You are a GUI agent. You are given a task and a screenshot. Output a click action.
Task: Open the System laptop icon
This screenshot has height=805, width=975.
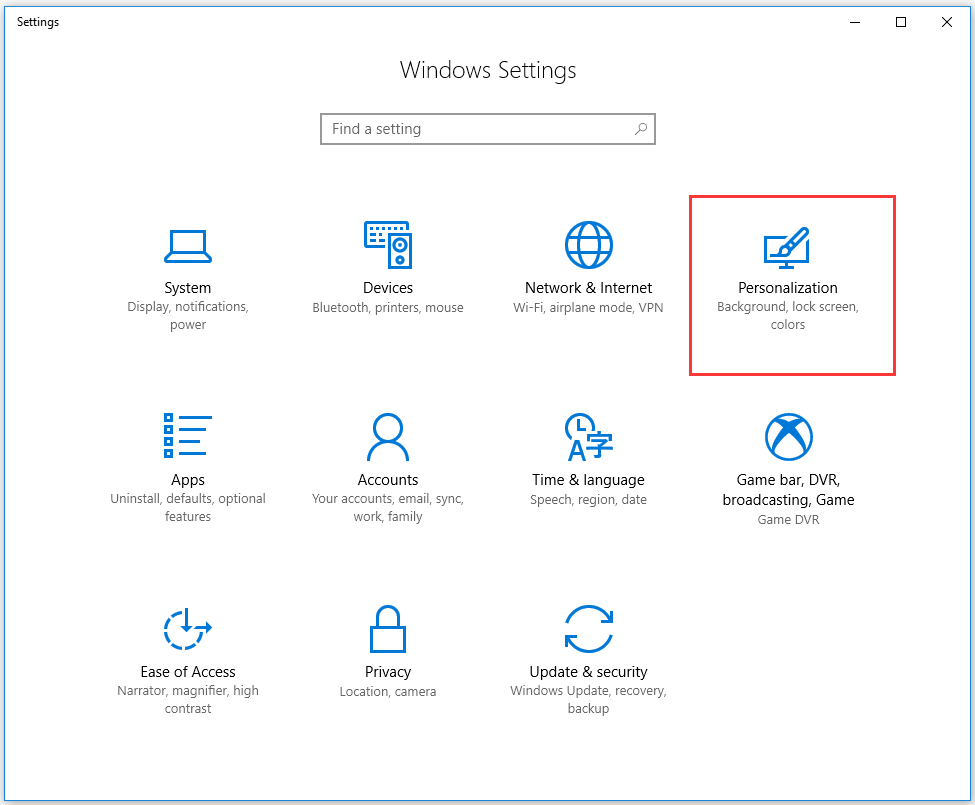(188, 246)
